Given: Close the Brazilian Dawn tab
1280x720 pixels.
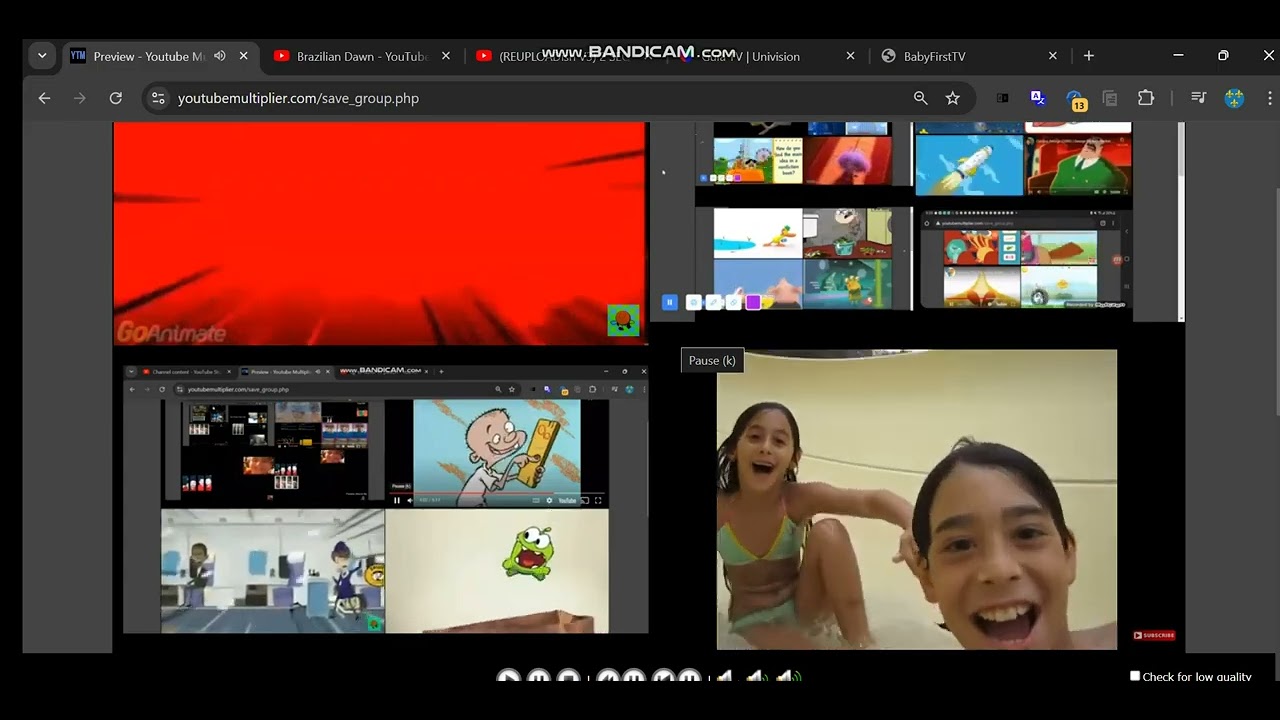Looking at the screenshot, I should [446, 56].
